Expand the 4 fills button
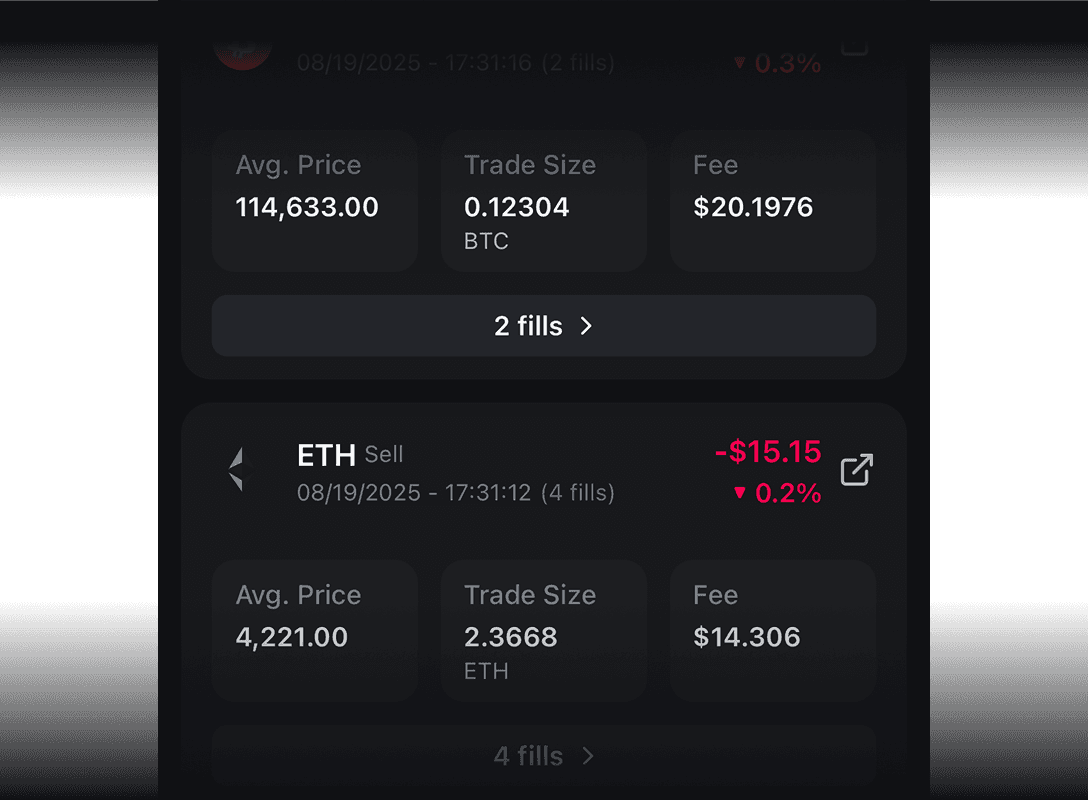The height and width of the screenshot is (800, 1088). coord(543,755)
